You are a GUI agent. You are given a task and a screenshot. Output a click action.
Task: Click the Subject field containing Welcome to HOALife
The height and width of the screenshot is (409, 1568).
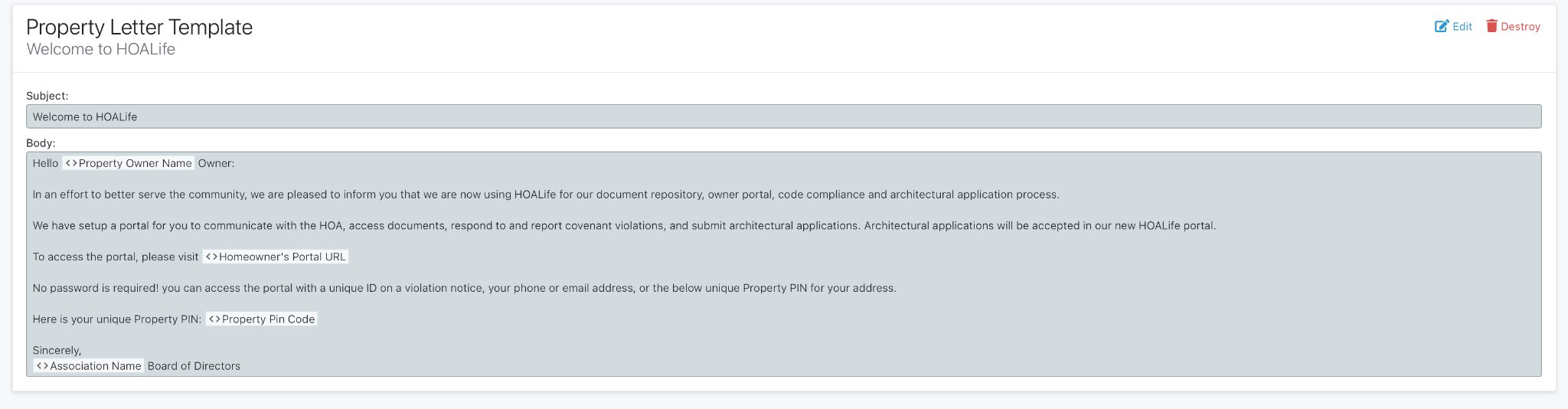[x=782, y=116]
